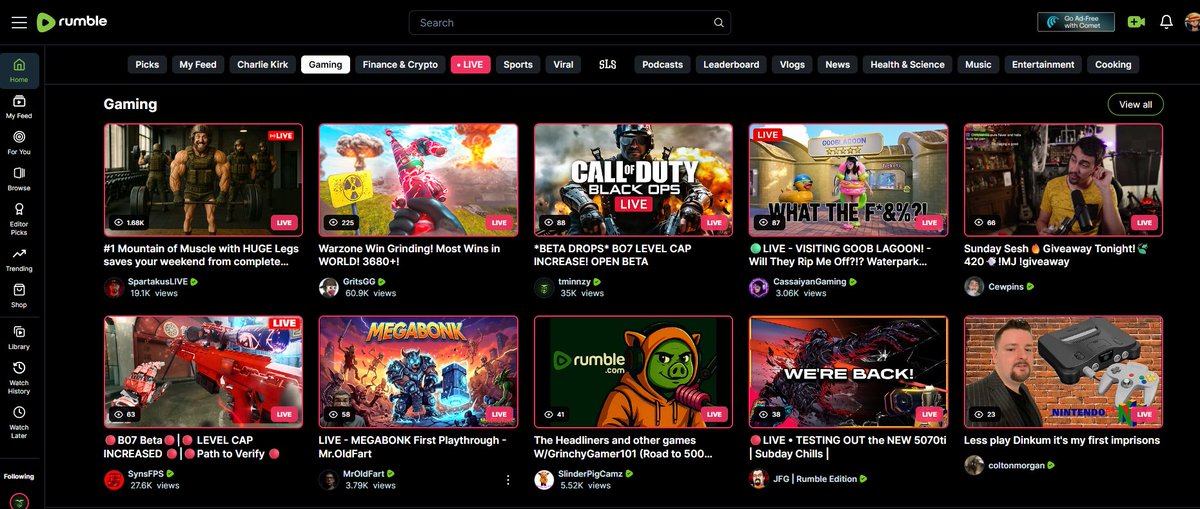Open Watch History in the sidebar
This screenshot has width=1200, height=509.
(19, 376)
